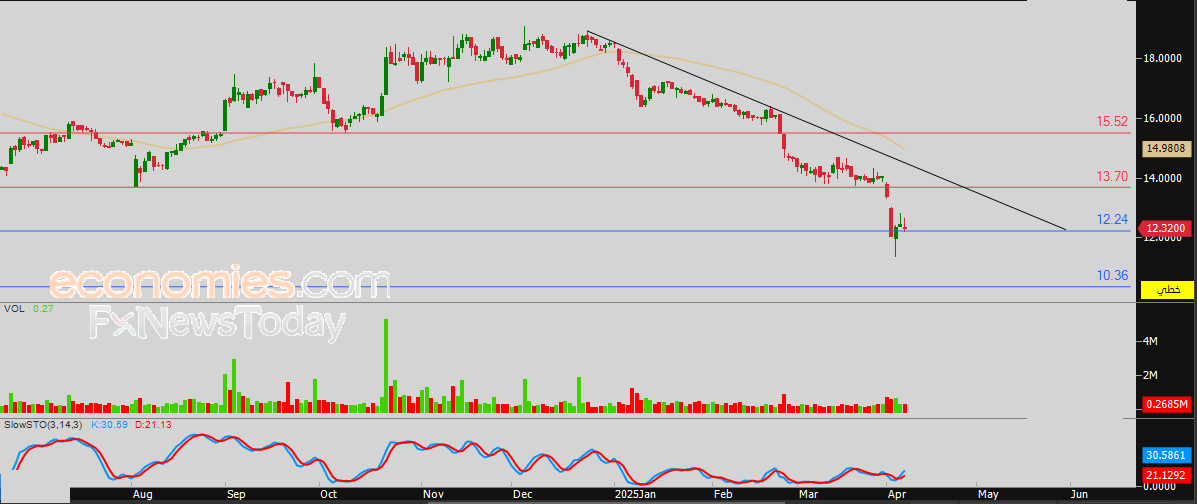
Task: Click the Jun label on time axis
Action: [x=1079, y=495]
